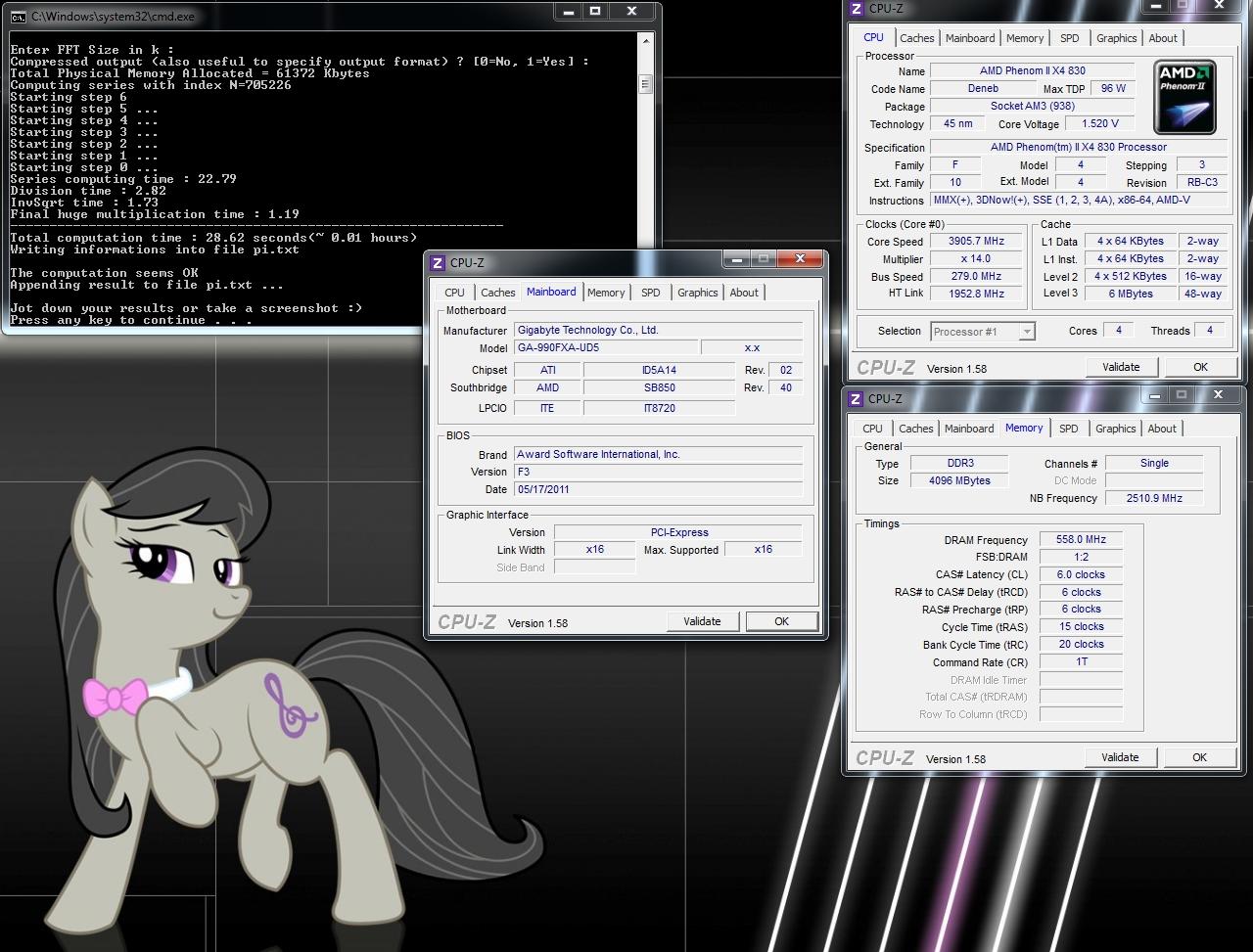This screenshot has width=1253, height=952.
Task: Click the 1952.8 MHz HT Link value
Action: (976, 293)
